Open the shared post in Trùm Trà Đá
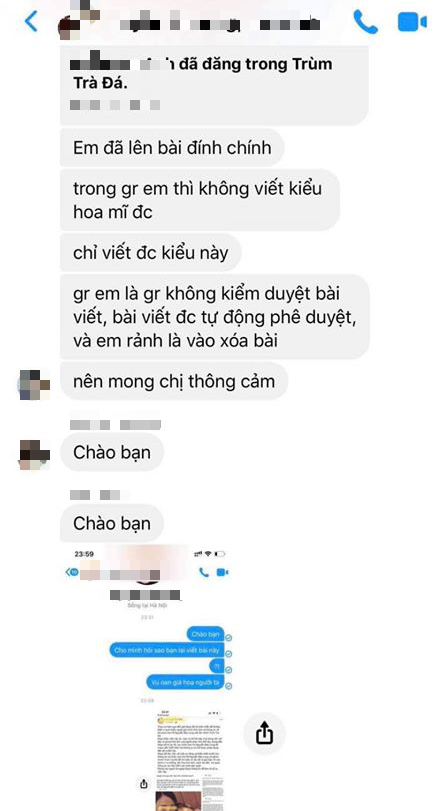The height and width of the screenshot is (811, 443). click(214, 85)
